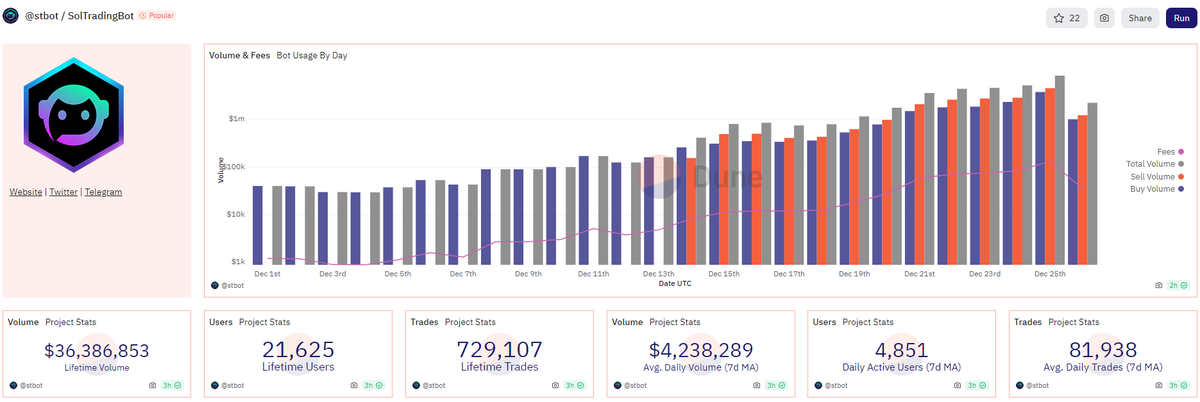Click the 729,107 lifetime trades value
This screenshot has width=1200, height=402.
[x=500, y=350]
